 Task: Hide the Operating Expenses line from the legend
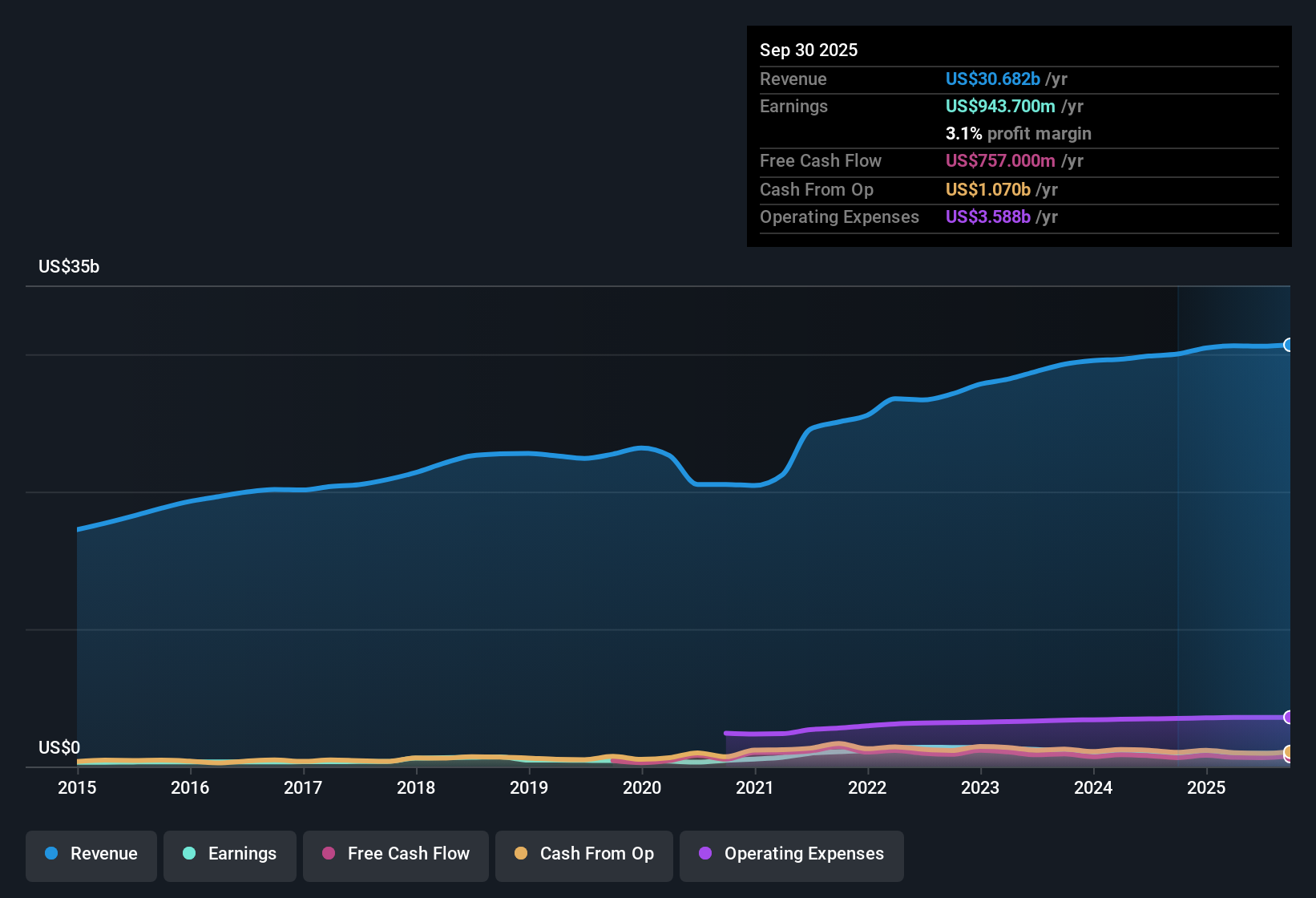[792, 854]
